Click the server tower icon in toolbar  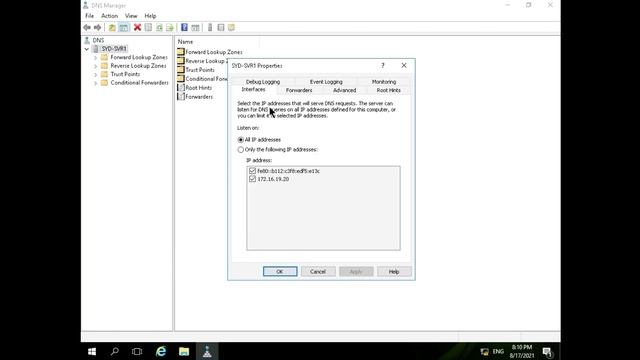click(210, 27)
